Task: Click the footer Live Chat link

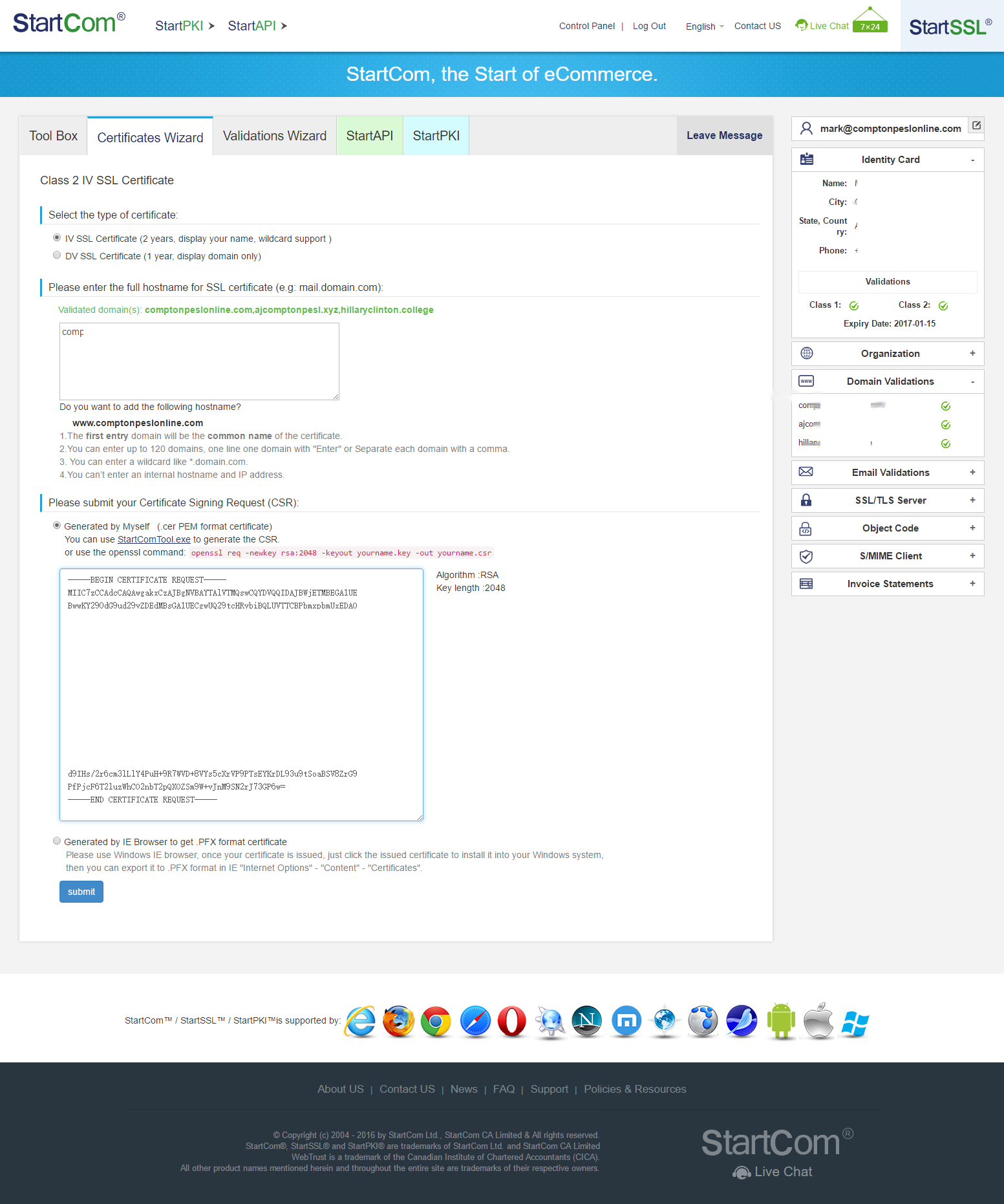Action: tap(773, 1172)
